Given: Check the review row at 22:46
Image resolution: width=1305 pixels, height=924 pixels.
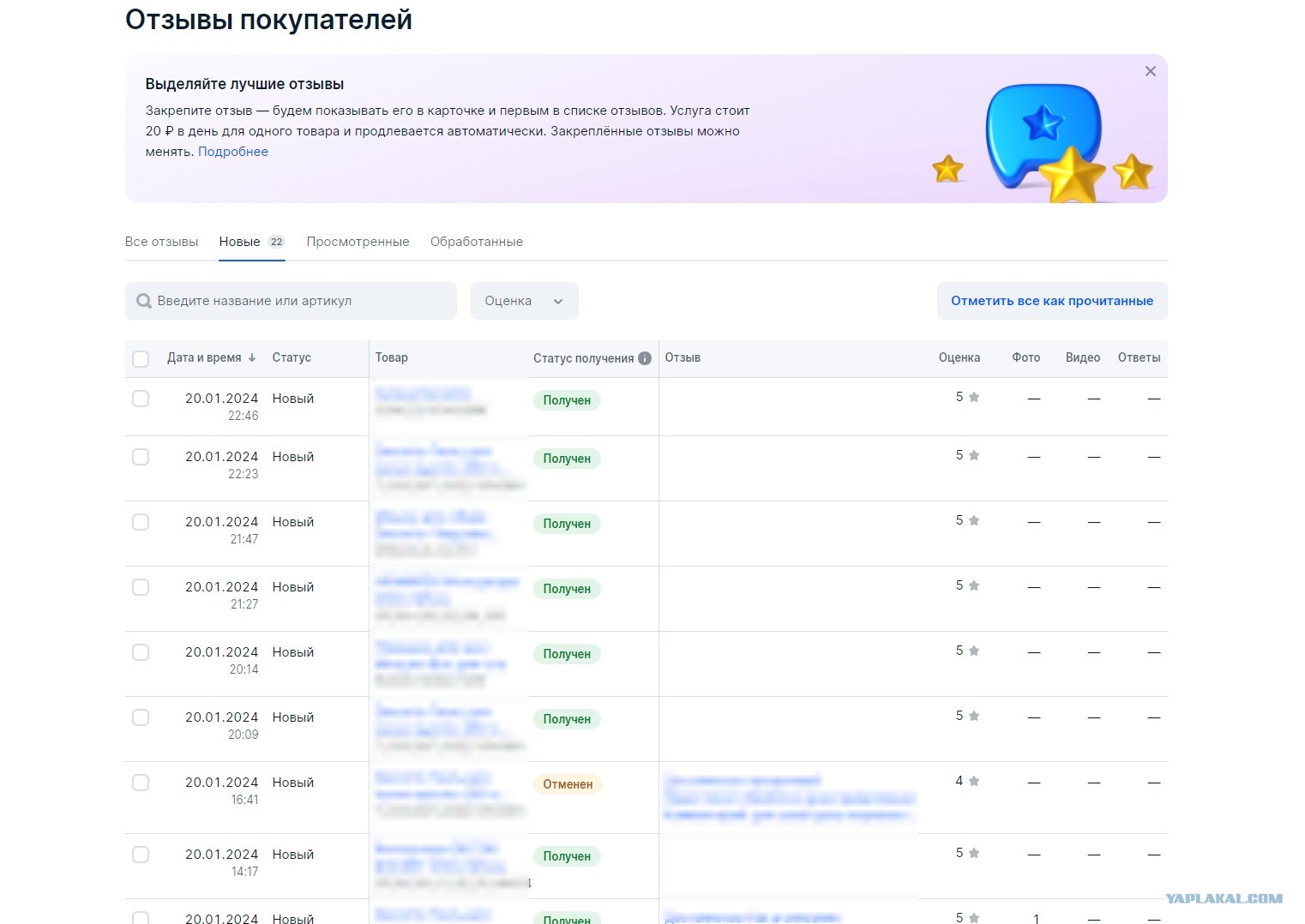Looking at the screenshot, I should [141, 399].
